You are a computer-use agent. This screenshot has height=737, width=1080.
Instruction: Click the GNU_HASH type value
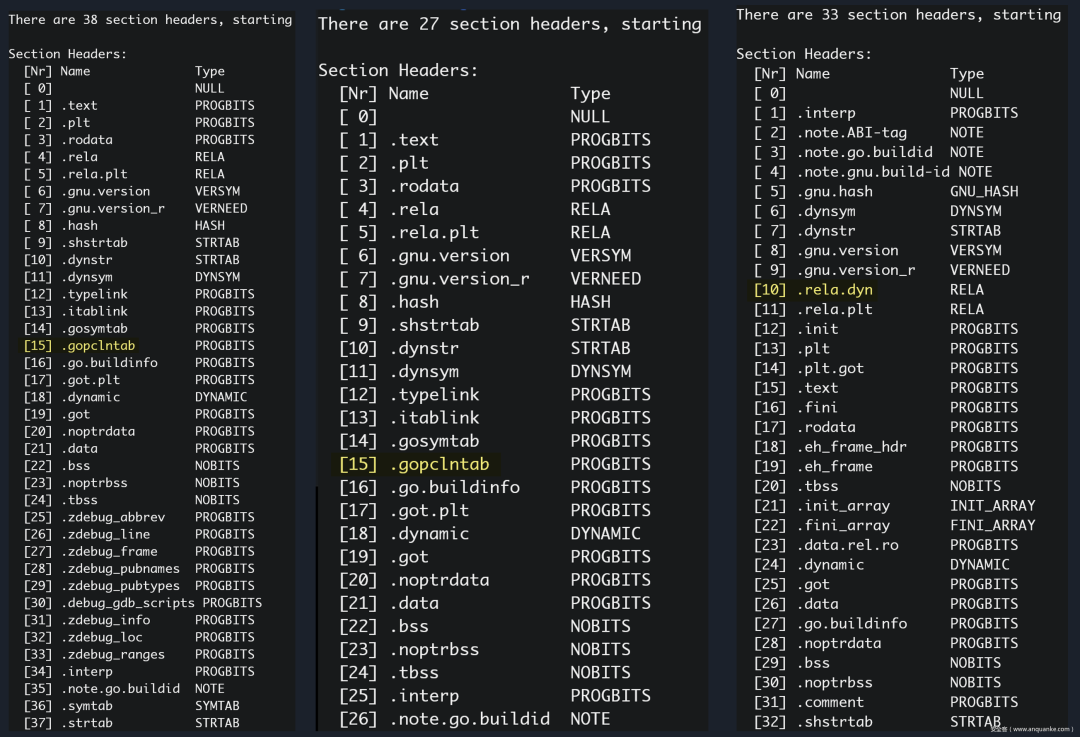pyautogui.click(x=984, y=191)
